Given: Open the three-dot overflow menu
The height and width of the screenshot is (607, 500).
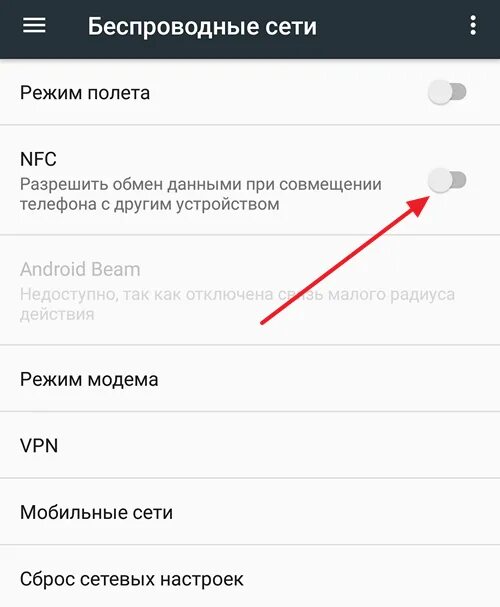Looking at the screenshot, I should coord(473,26).
